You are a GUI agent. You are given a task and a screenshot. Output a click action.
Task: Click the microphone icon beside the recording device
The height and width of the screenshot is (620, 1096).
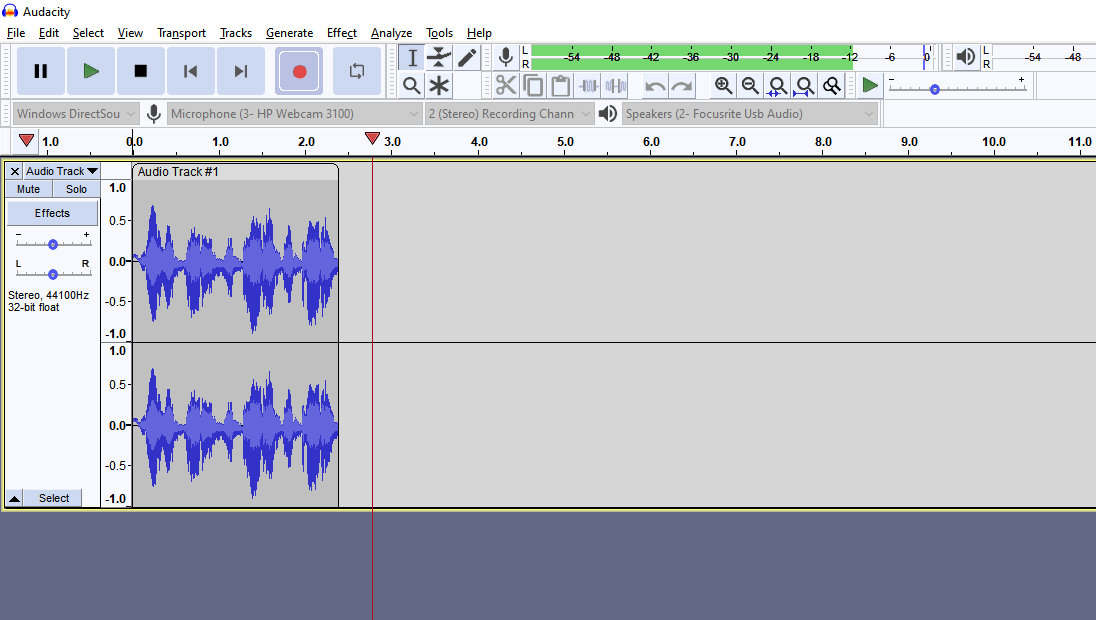coord(154,113)
